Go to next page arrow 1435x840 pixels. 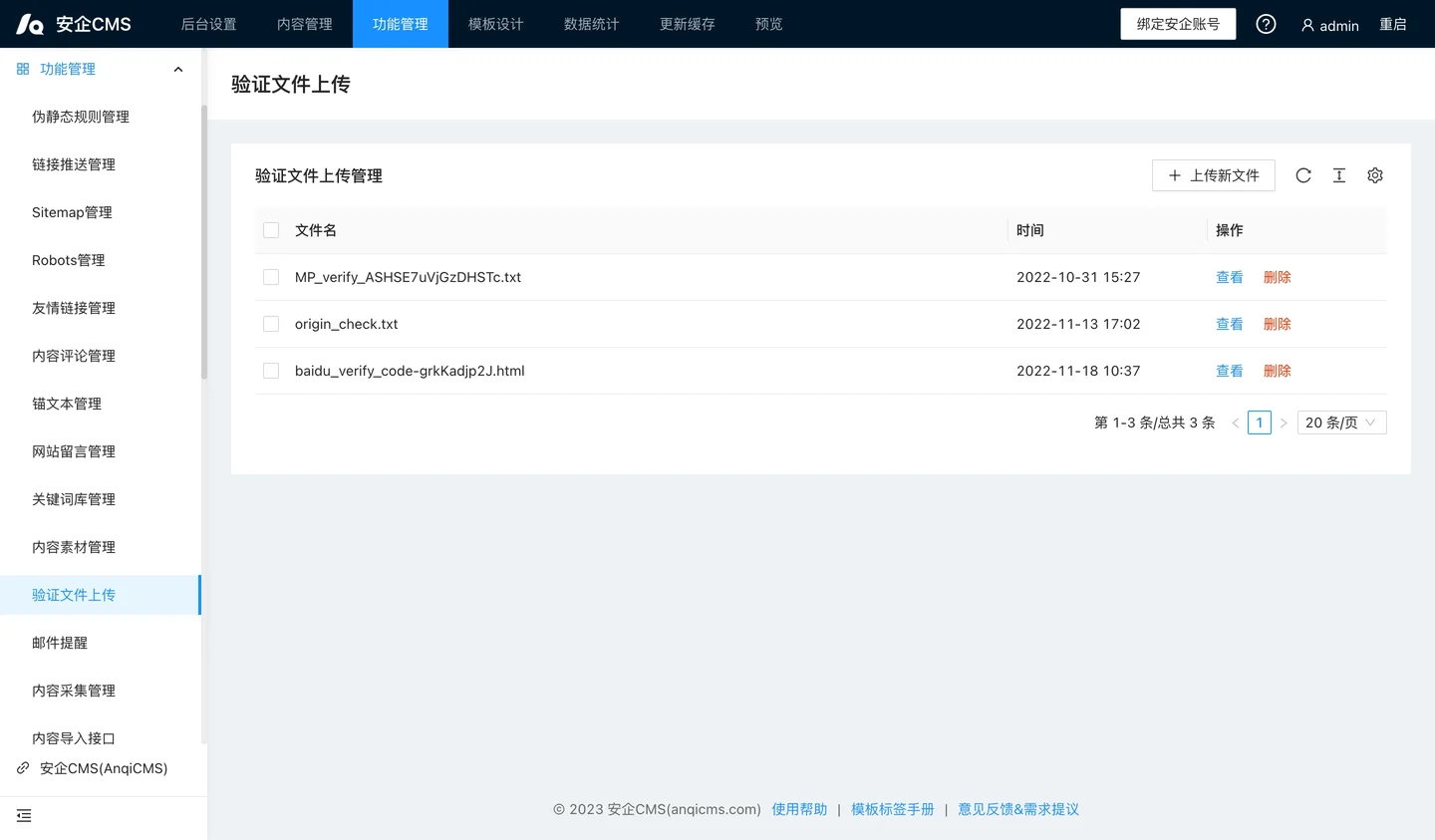click(1284, 422)
